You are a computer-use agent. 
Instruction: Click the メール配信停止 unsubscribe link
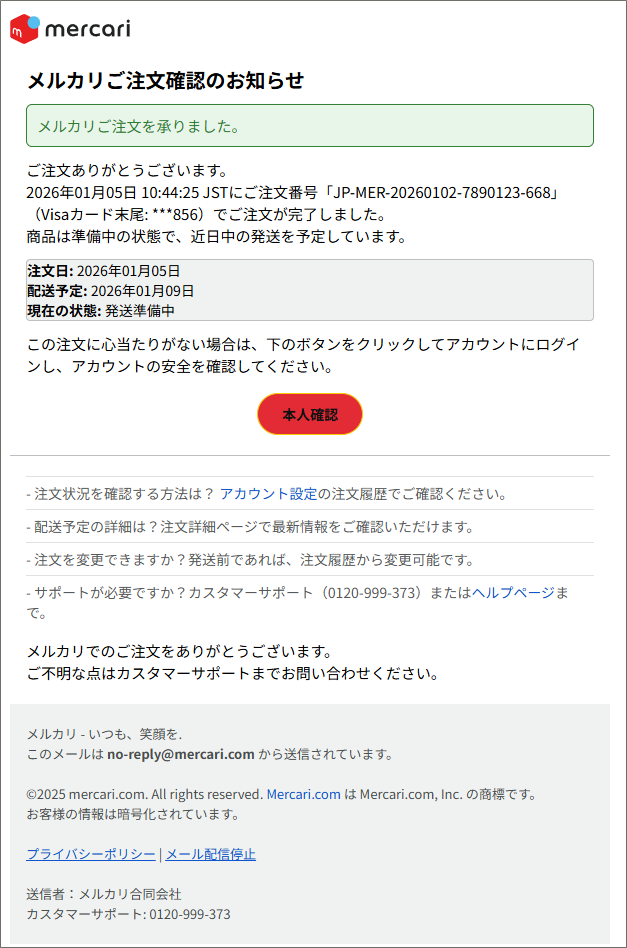pyautogui.click(x=210, y=854)
